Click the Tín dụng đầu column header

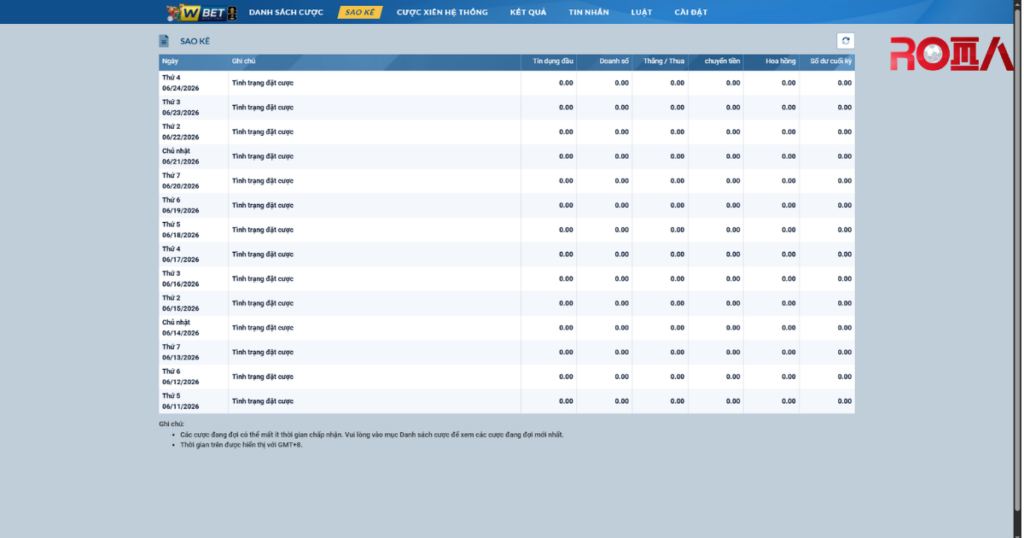[x=549, y=61]
